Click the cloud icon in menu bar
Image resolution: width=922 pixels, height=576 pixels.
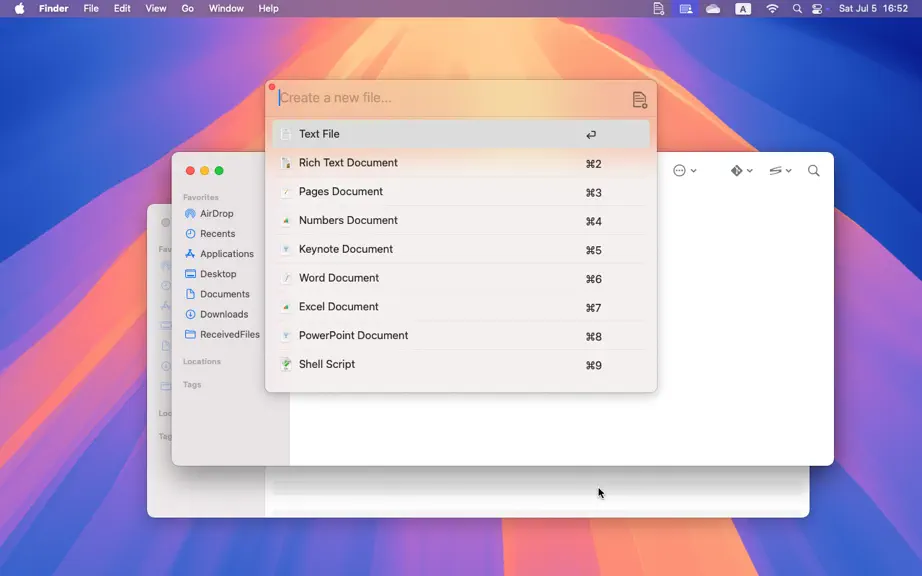point(713,9)
